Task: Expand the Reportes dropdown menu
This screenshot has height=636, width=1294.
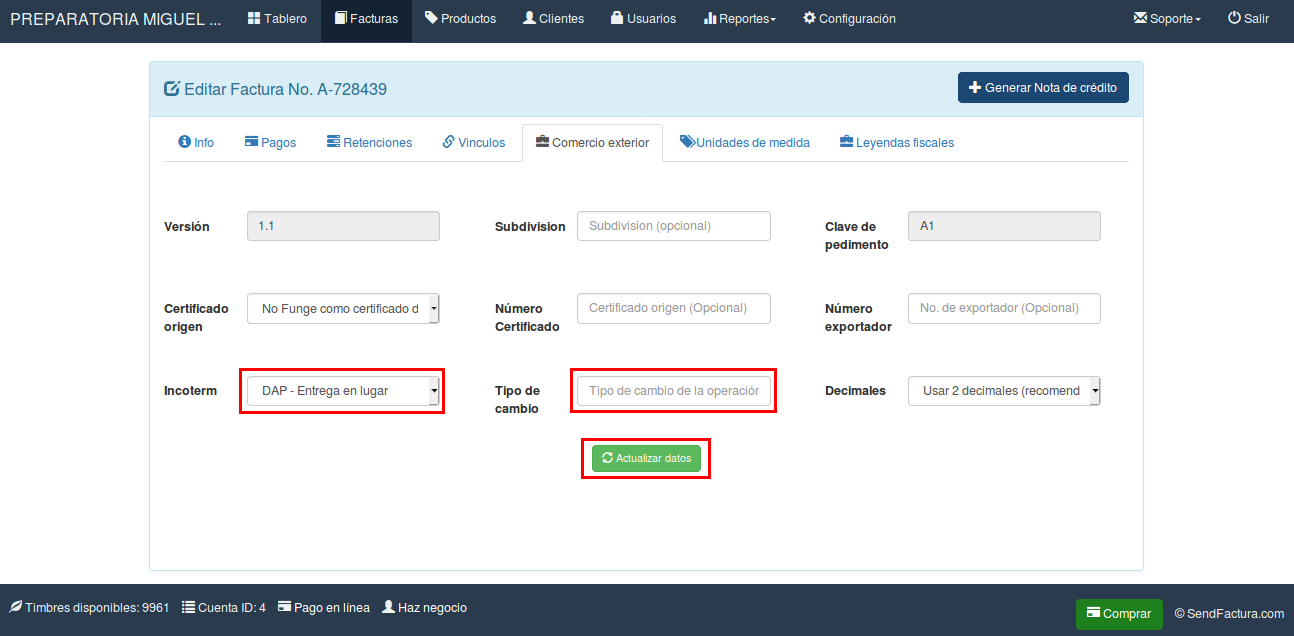Action: [x=740, y=19]
